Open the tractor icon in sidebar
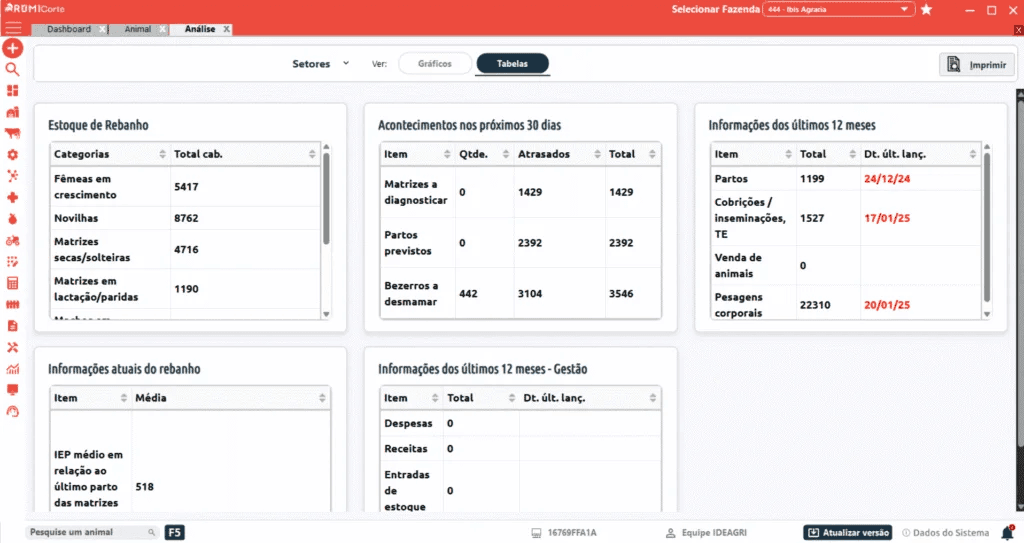 pyautogui.click(x=12, y=240)
